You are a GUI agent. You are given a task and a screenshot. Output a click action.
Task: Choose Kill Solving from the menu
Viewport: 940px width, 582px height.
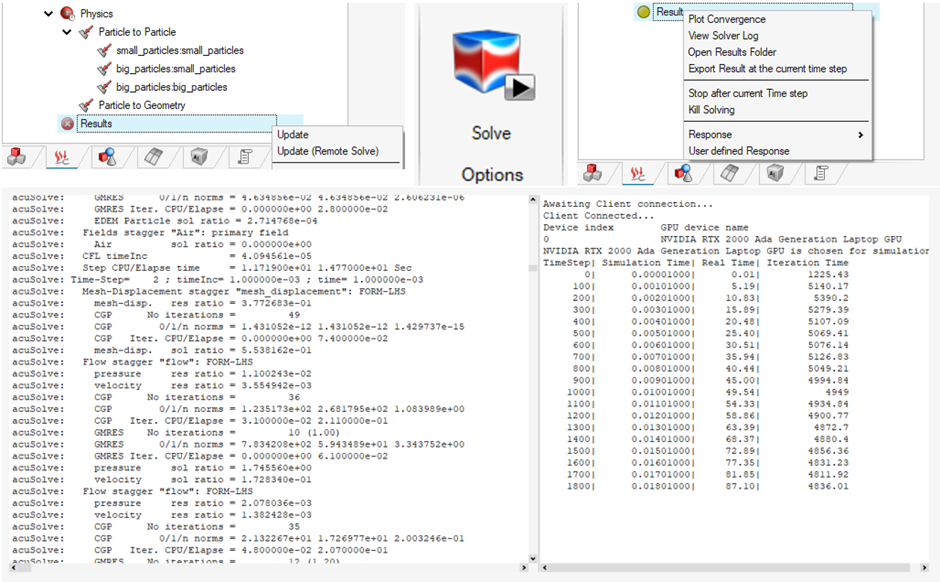[711, 110]
